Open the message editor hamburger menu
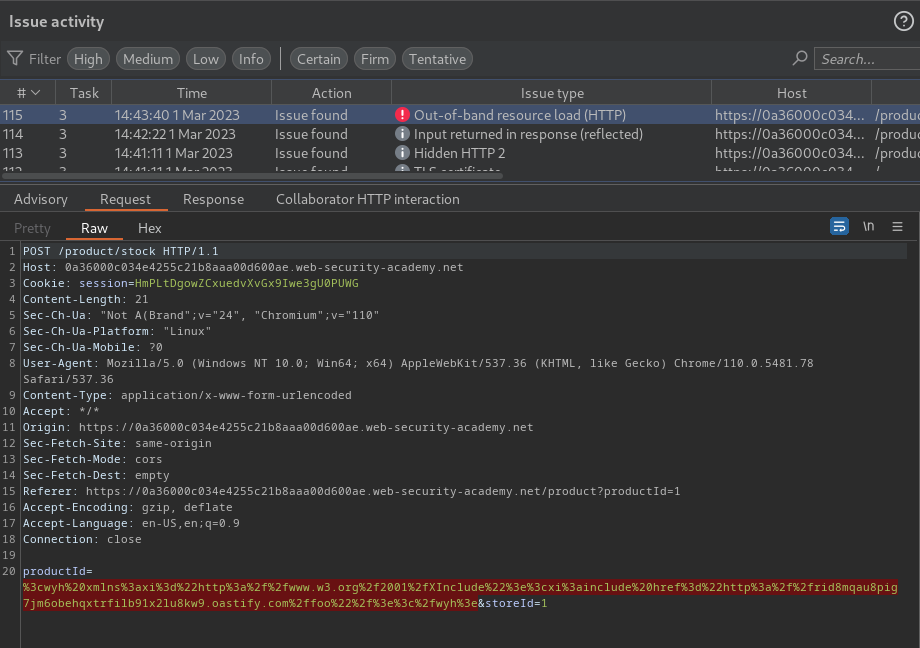The width and height of the screenshot is (920, 648). coord(897,226)
